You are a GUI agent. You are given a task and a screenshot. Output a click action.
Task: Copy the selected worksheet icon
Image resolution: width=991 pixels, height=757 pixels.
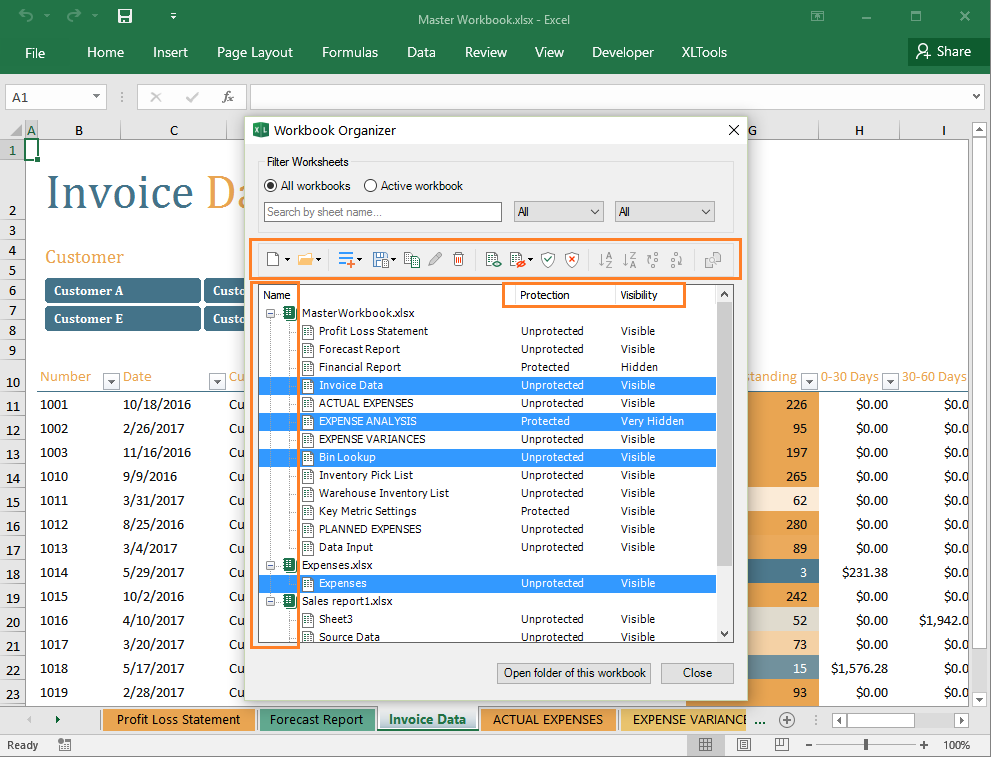tap(412, 259)
